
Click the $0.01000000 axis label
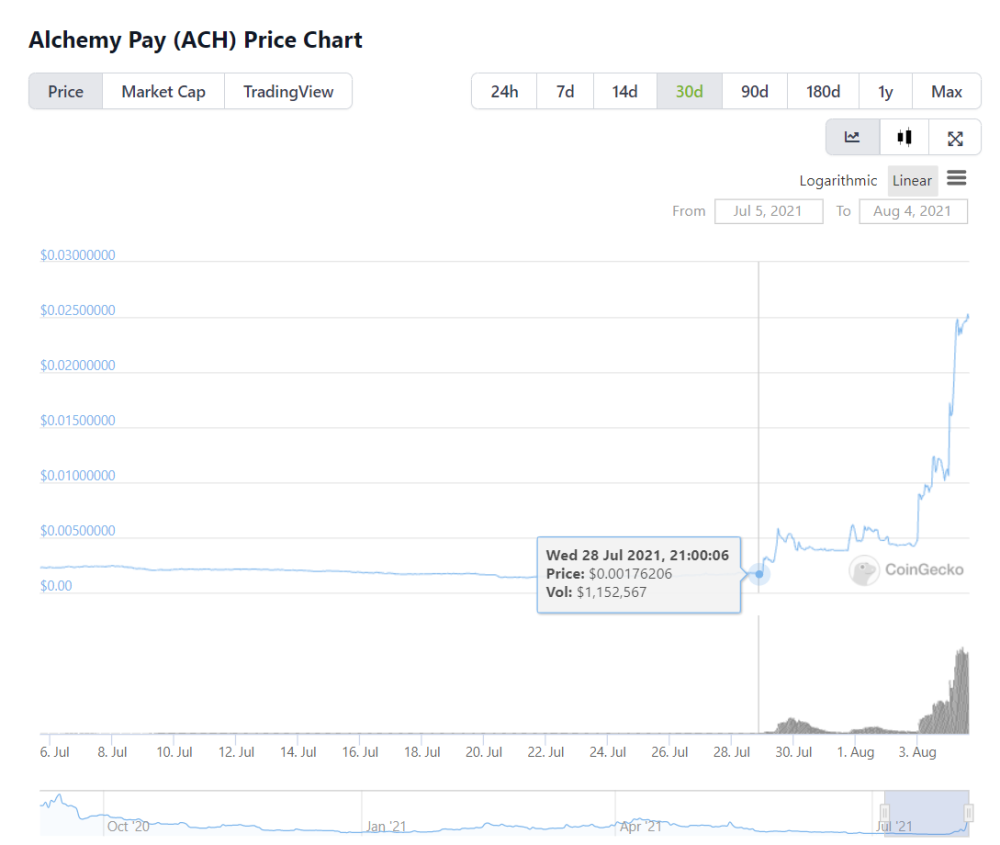(78, 476)
